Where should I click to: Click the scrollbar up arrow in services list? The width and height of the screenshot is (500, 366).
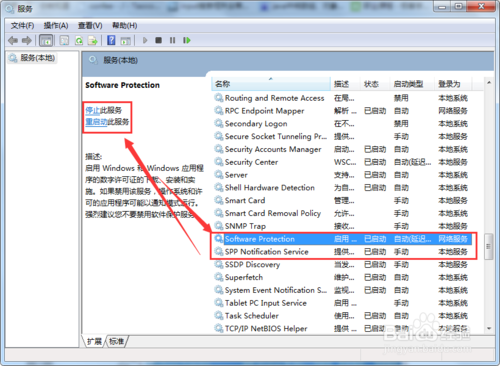(x=489, y=82)
